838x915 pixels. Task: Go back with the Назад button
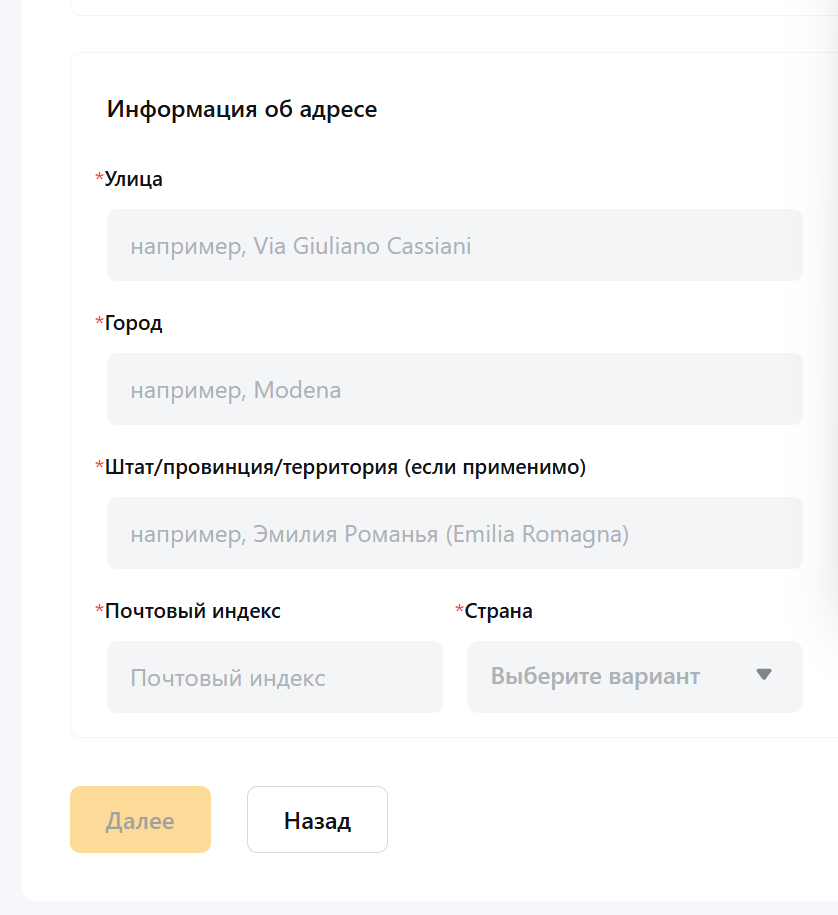tap(317, 820)
